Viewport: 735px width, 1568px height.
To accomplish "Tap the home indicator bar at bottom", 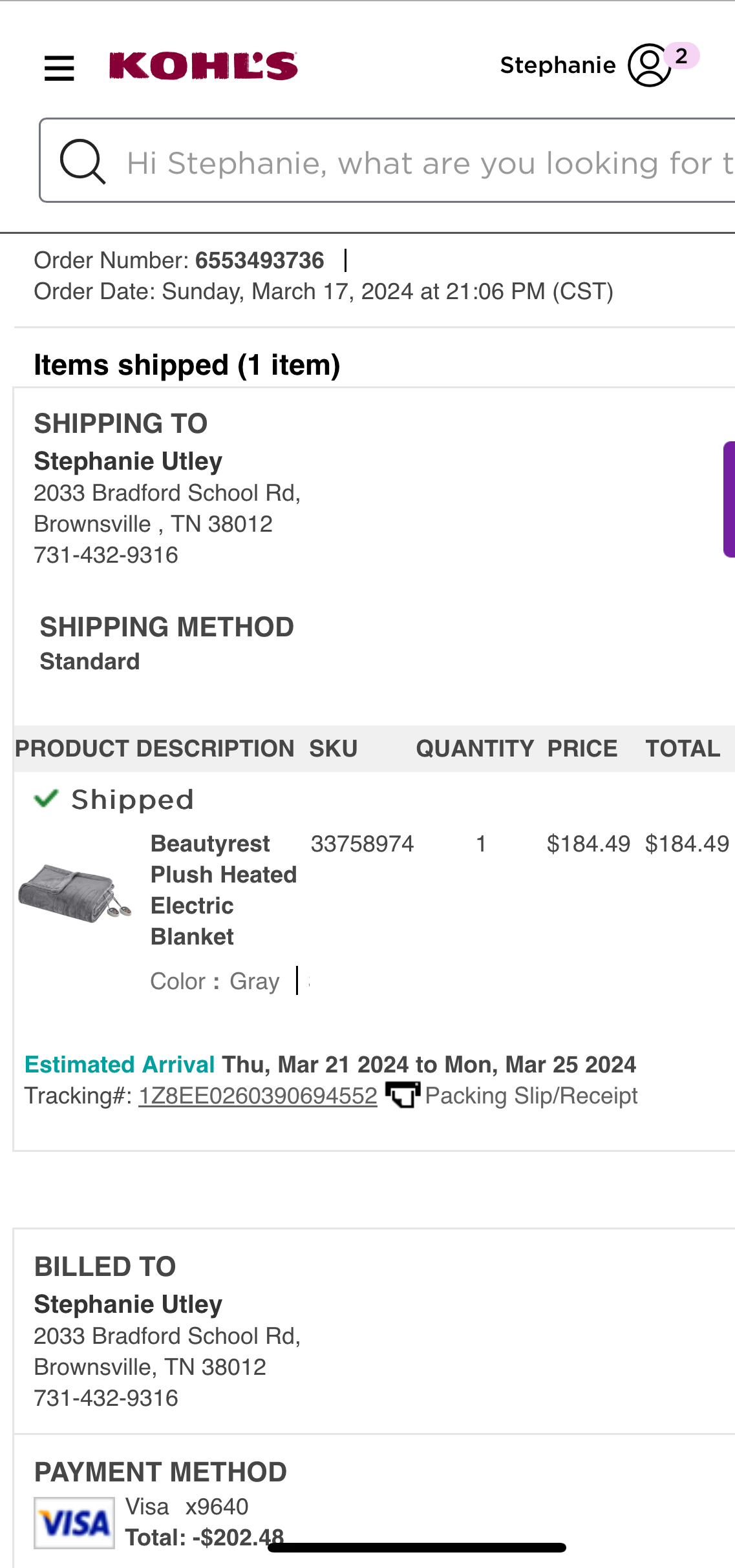I will (417, 1547).
